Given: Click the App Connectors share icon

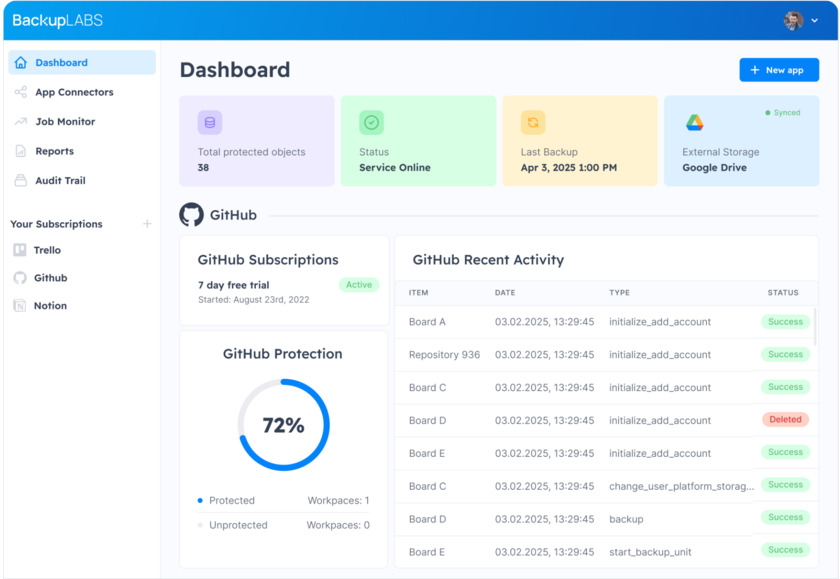Looking at the screenshot, I should point(21,92).
